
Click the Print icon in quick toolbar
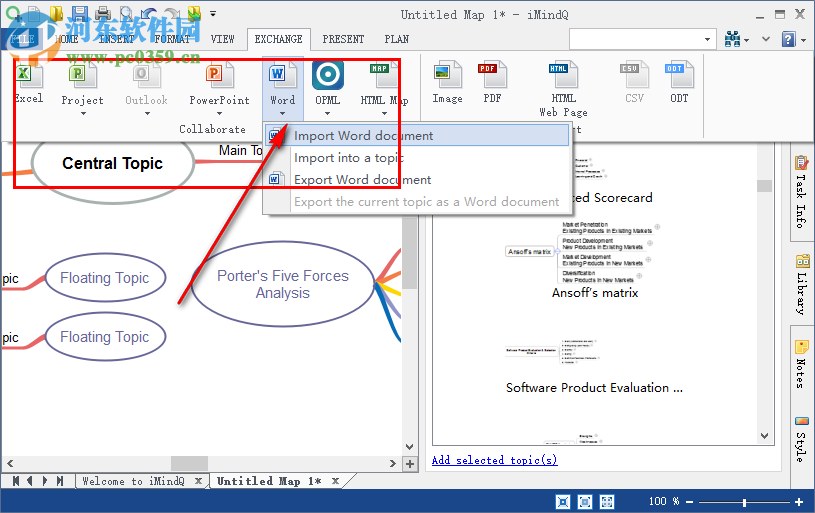tap(102, 14)
